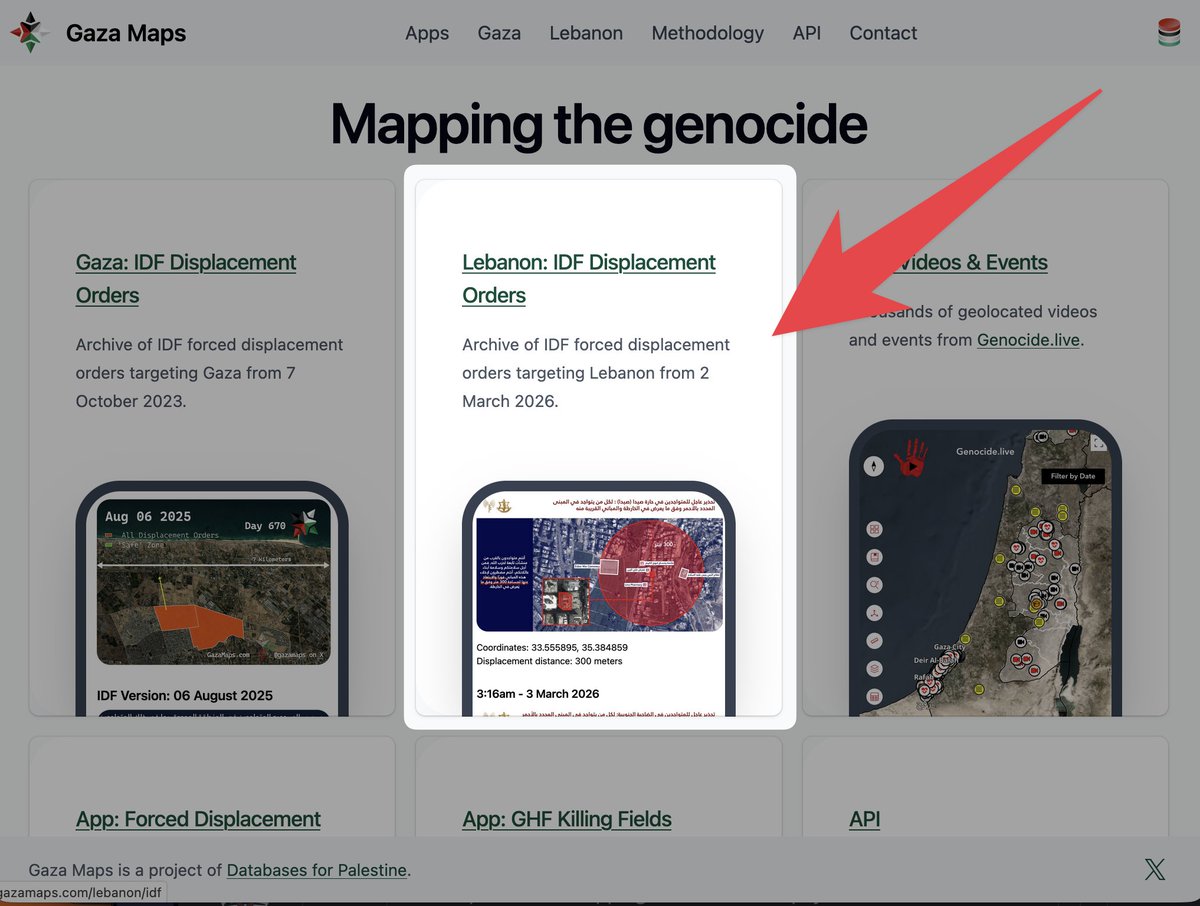Screen dimensions: 1200x906
Task: Open App: Forced Displacement link
Action: [198, 819]
